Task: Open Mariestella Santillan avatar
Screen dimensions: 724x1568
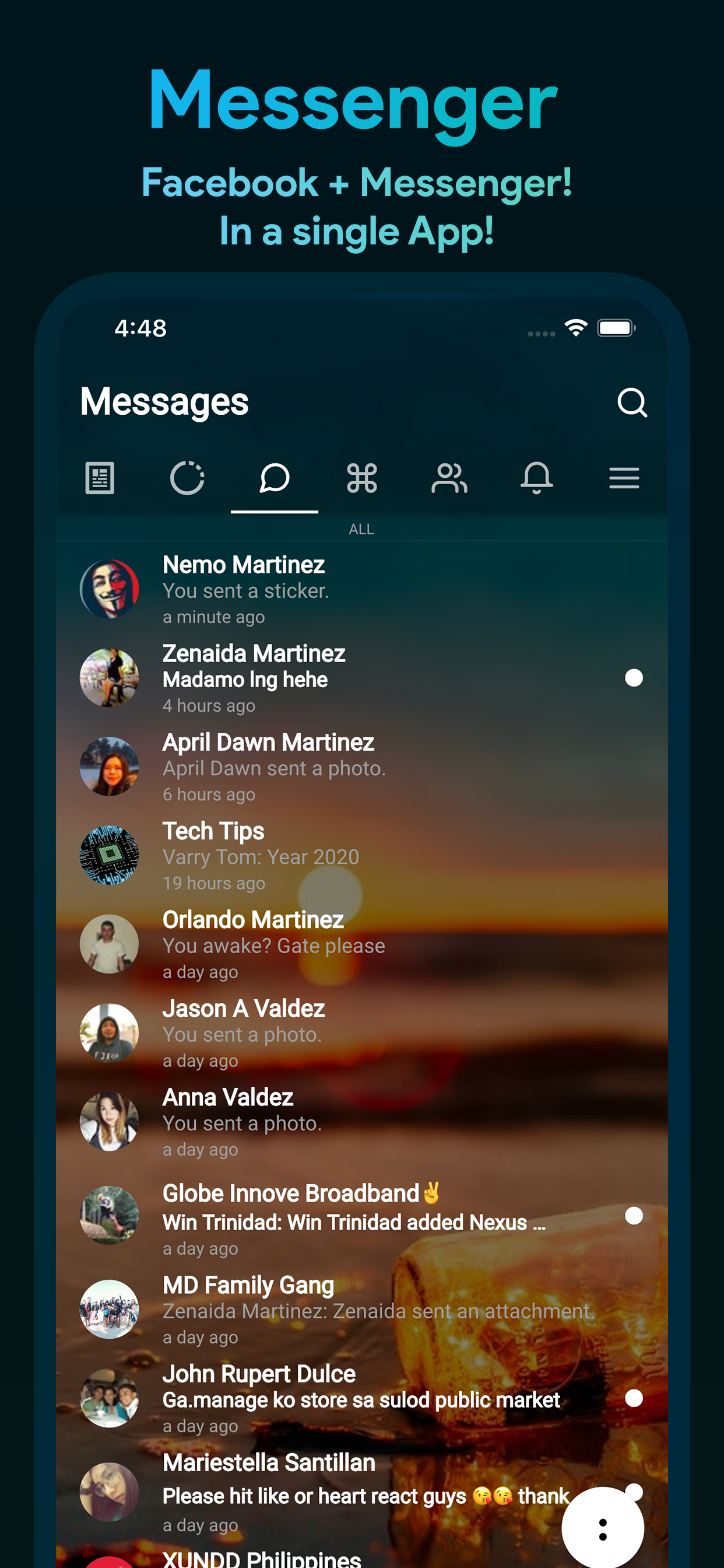Action: coord(110,1492)
